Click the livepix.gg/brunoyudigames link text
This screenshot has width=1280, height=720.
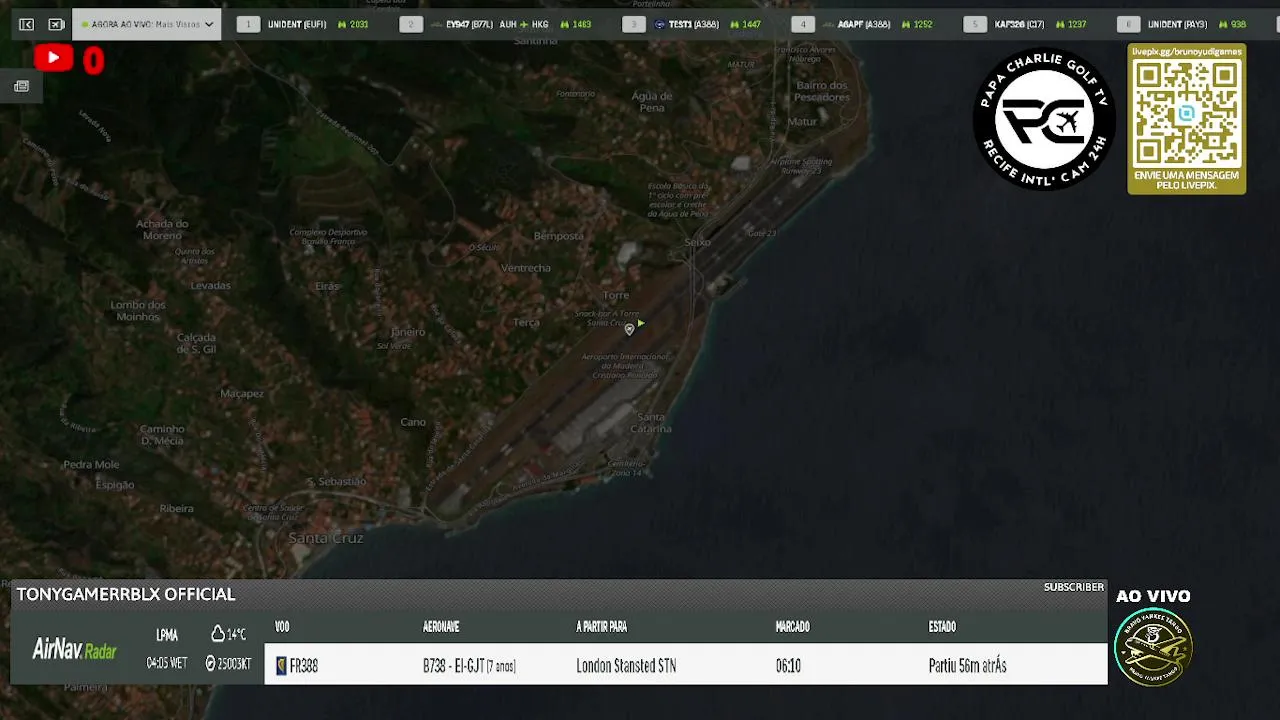click(x=1187, y=51)
